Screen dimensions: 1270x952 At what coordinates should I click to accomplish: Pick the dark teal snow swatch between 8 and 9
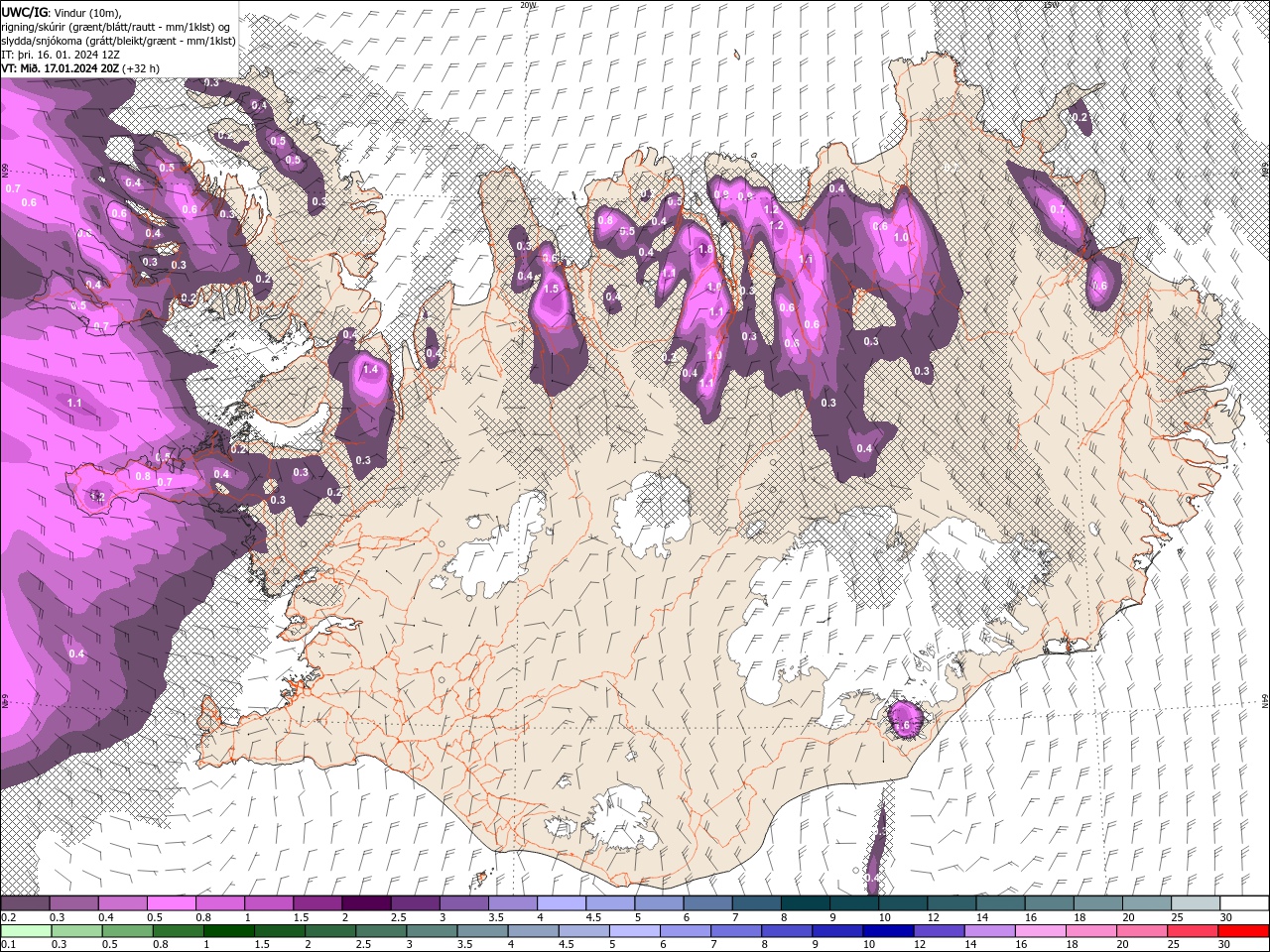[805, 903]
